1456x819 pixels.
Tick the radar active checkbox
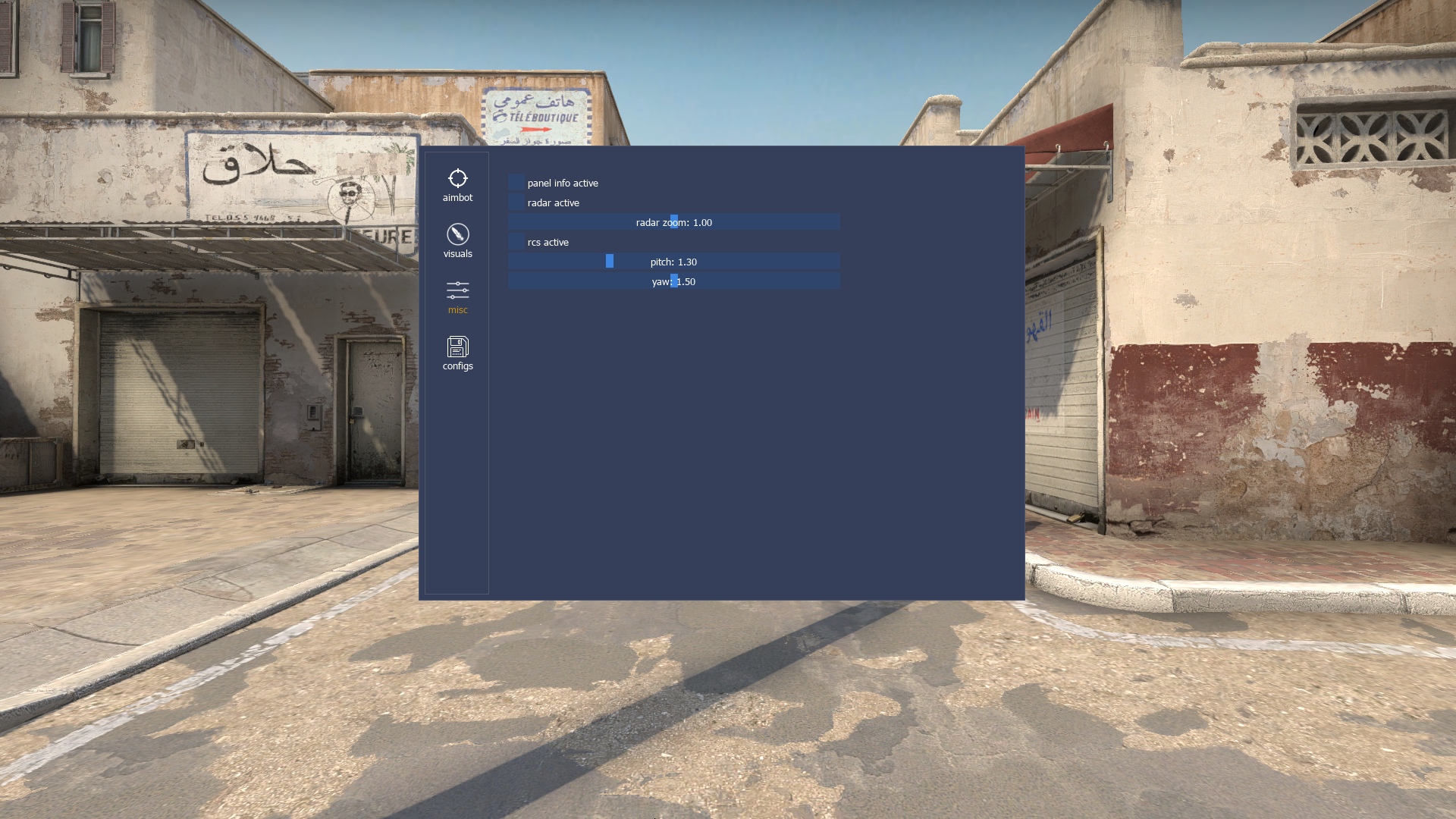click(x=516, y=202)
